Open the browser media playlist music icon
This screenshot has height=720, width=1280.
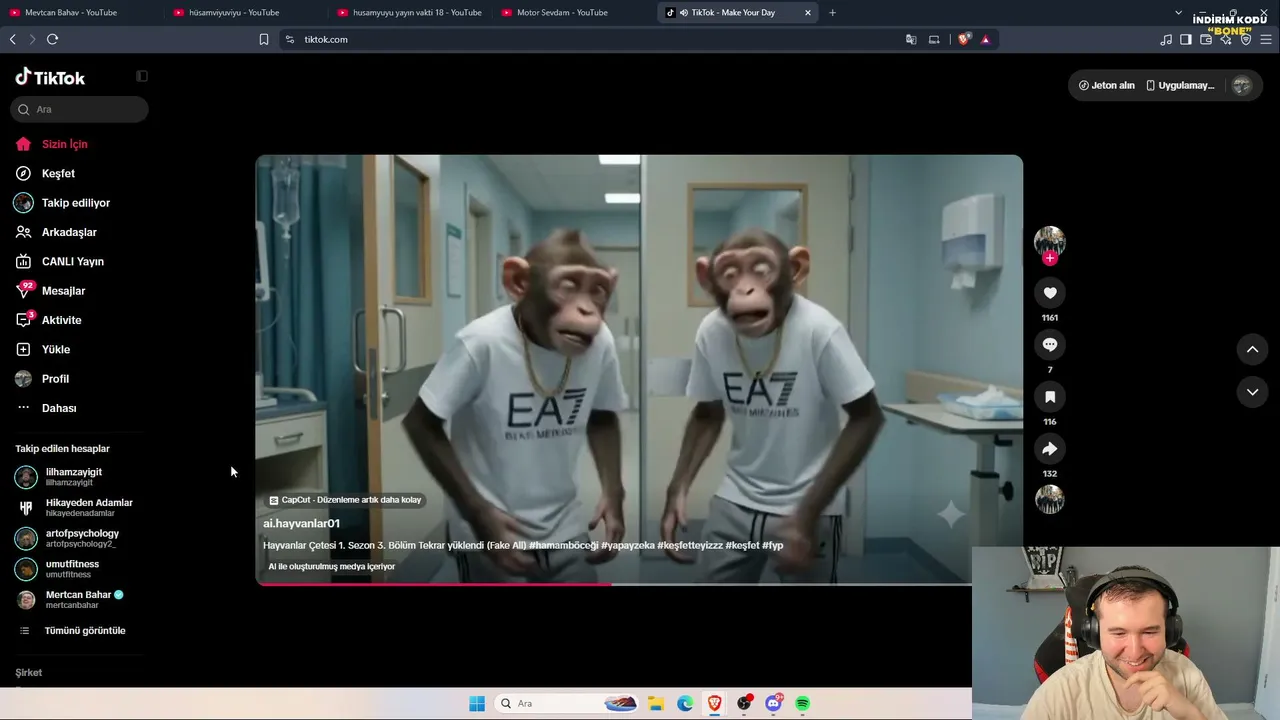click(x=1166, y=39)
